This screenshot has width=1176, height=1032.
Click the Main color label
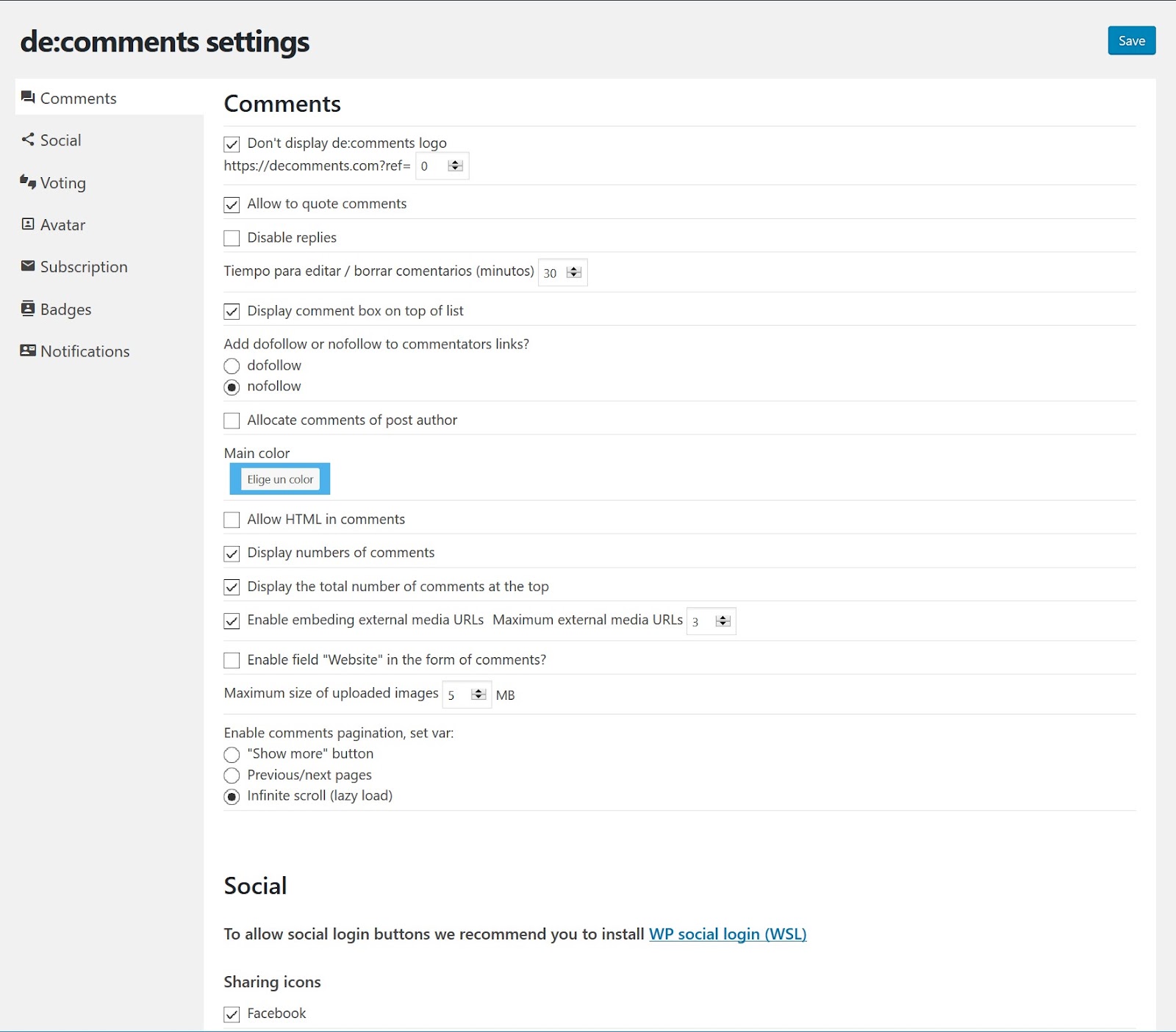point(257,454)
